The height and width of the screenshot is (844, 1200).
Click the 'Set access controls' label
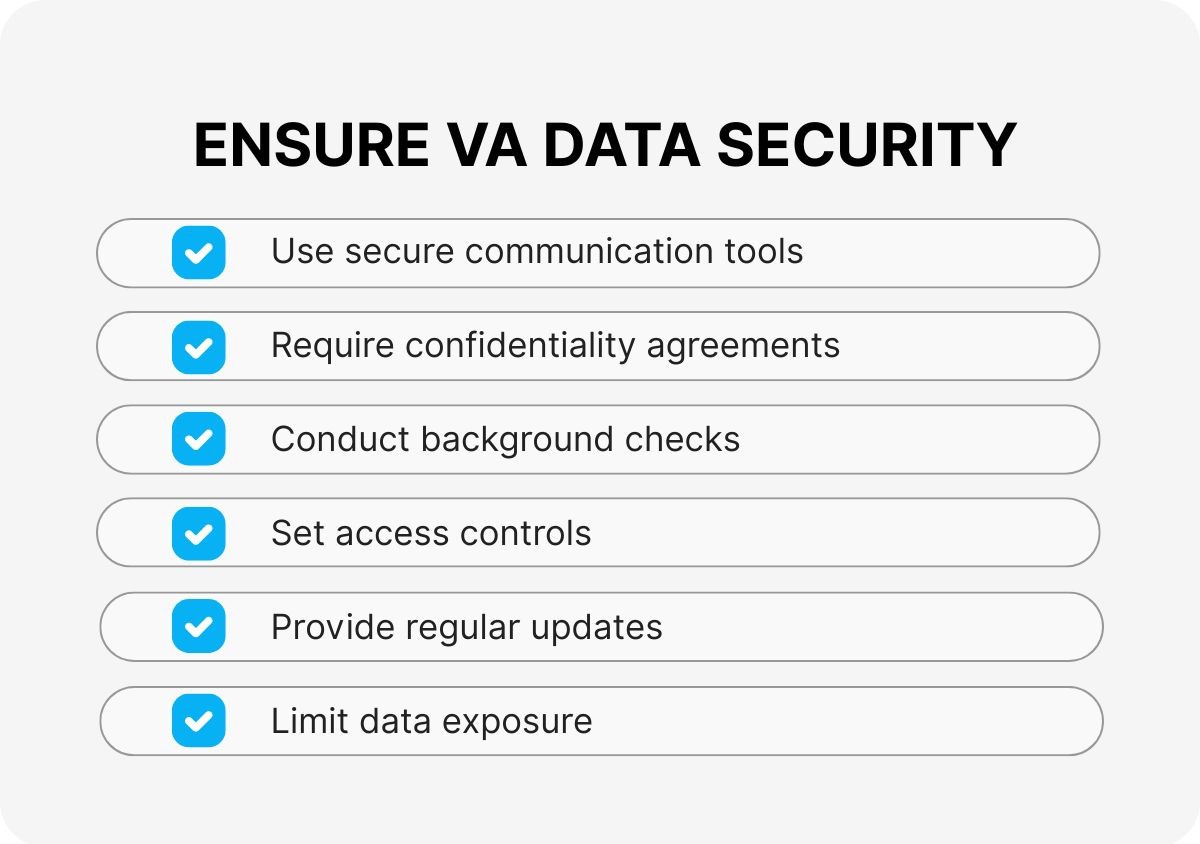(431, 533)
